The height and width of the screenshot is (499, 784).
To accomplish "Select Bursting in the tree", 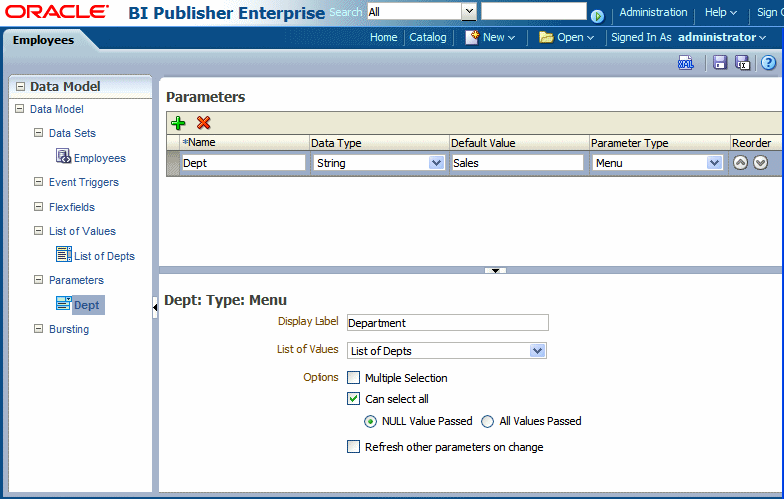I will [x=68, y=329].
